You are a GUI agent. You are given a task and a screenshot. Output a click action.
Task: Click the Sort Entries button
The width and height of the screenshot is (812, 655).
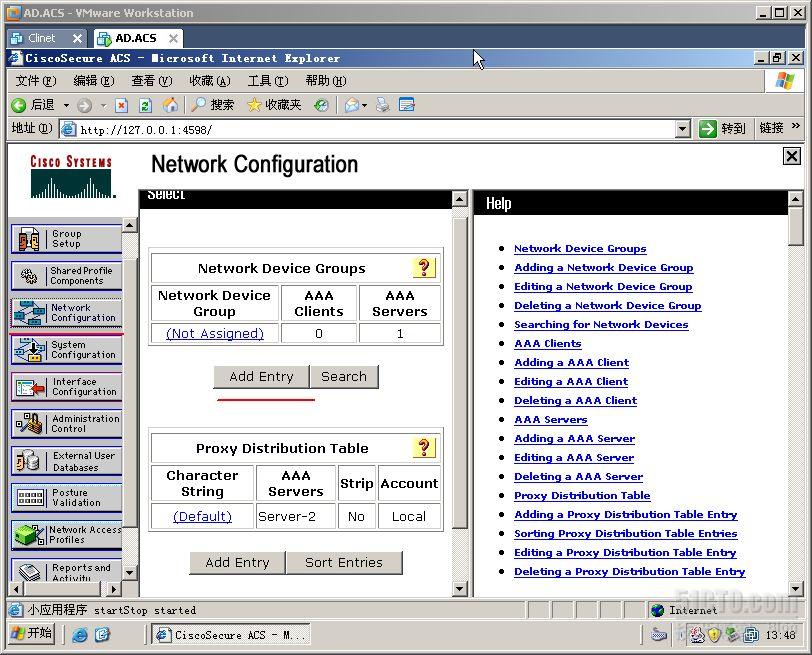344,562
